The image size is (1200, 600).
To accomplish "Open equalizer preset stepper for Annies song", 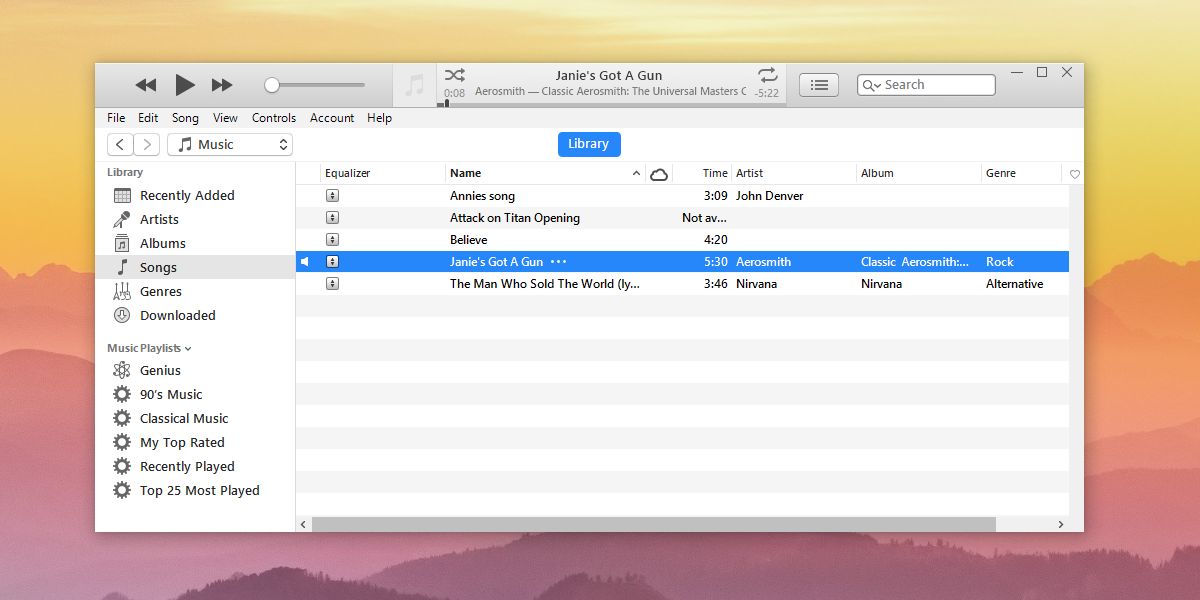I will coord(333,196).
